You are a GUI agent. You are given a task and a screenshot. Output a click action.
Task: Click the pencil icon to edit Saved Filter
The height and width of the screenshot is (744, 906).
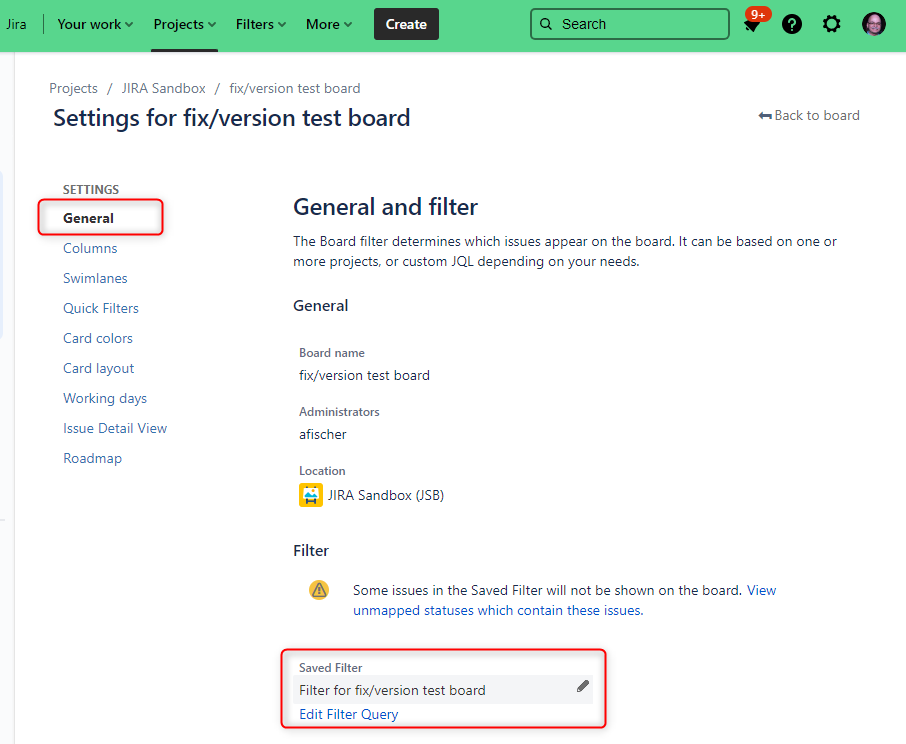(x=583, y=686)
